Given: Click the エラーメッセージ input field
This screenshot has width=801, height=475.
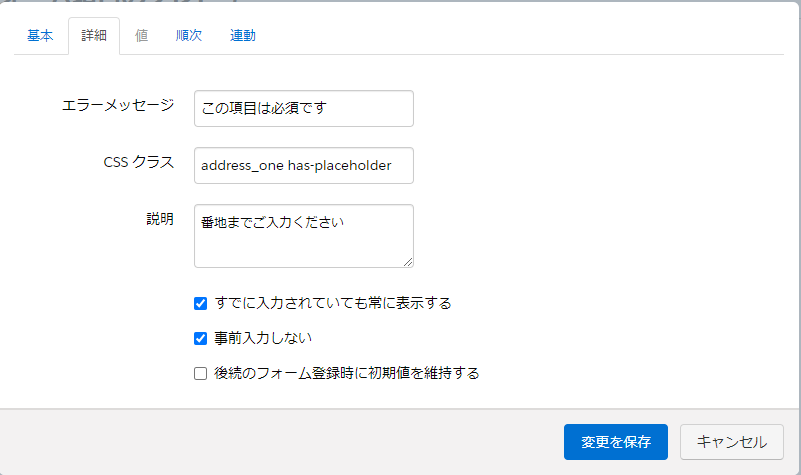Looking at the screenshot, I should pos(303,109).
